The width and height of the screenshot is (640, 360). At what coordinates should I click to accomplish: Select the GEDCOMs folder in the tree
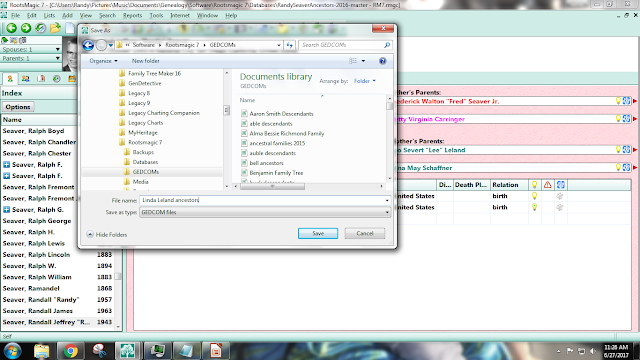[145, 172]
